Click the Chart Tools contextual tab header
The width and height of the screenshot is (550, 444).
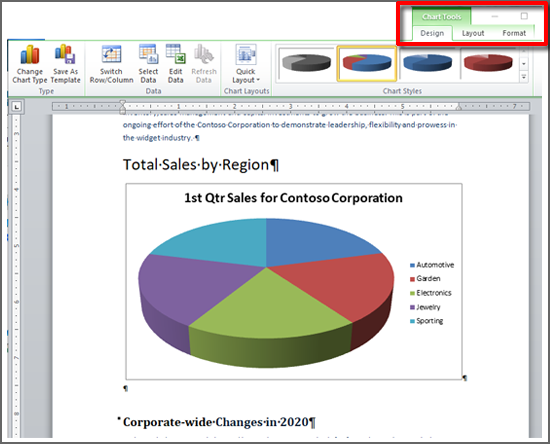[441, 16]
